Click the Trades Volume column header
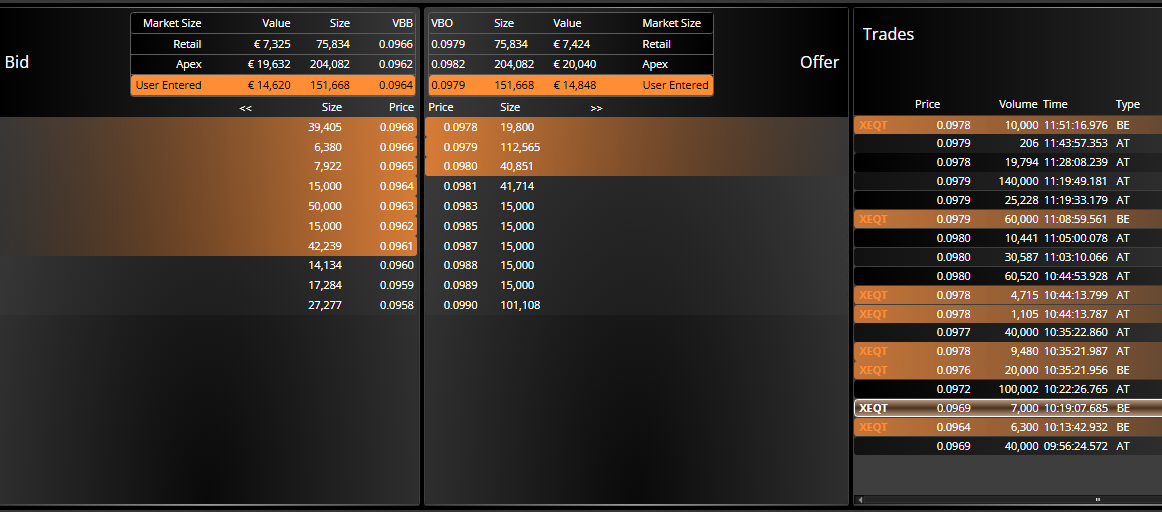The width and height of the screenshot is (1162, 512). click(x=1018, y=104)
